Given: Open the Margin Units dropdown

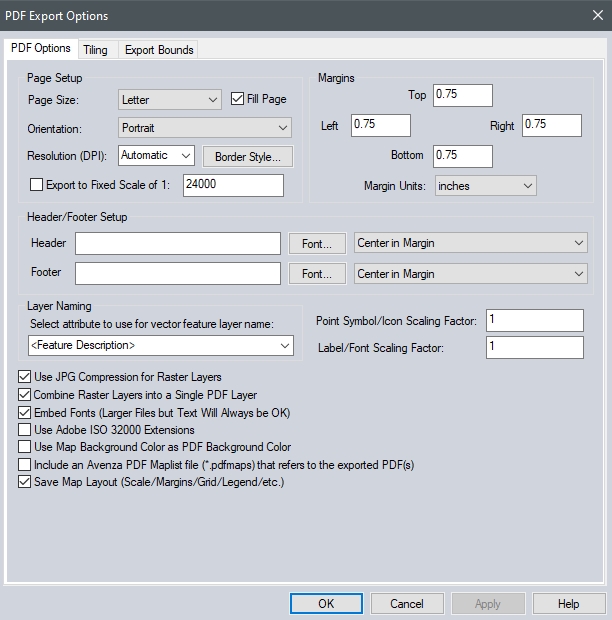Looking at the screenshot, I should click(486, 185).
